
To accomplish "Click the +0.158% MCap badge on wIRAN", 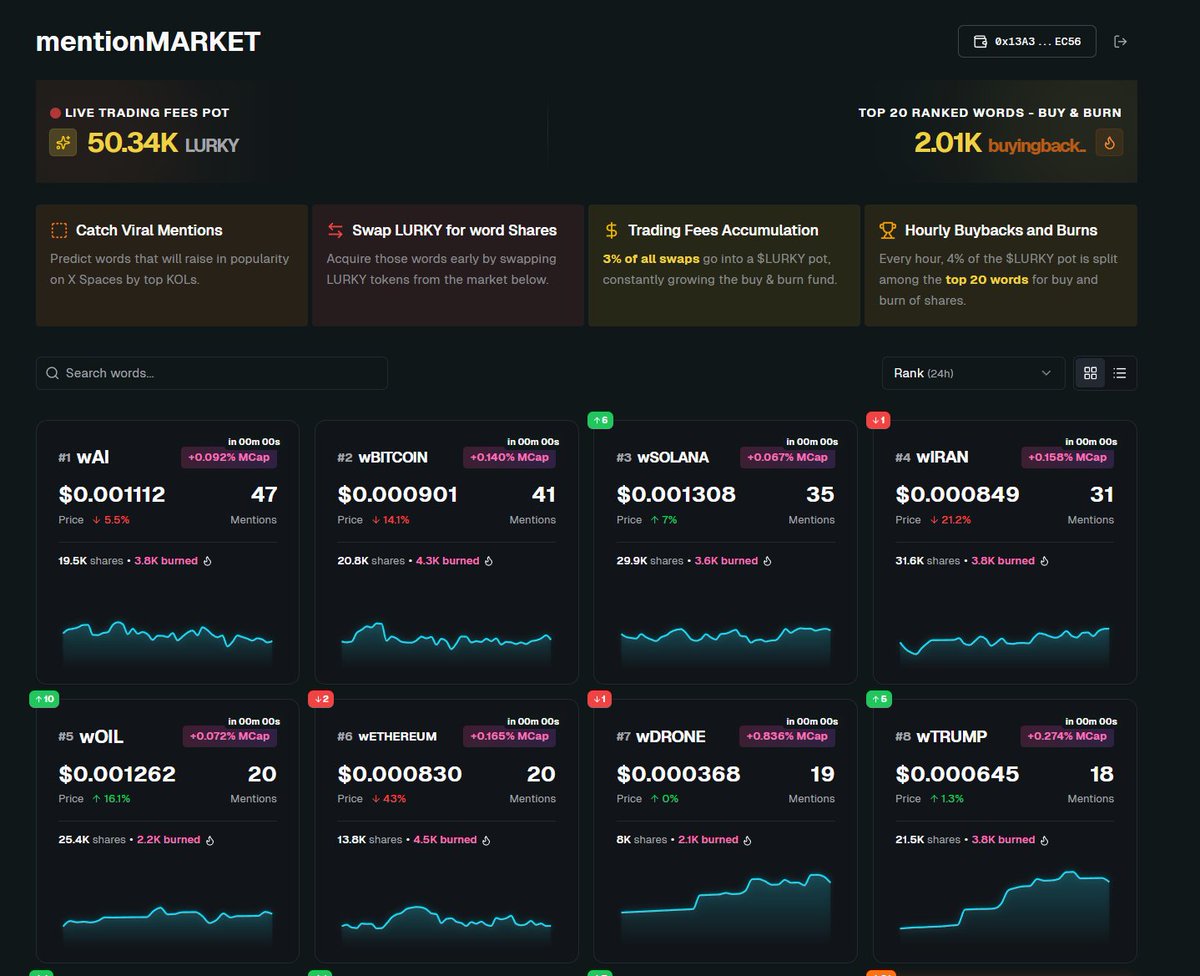I will [x=1065, y=457].
